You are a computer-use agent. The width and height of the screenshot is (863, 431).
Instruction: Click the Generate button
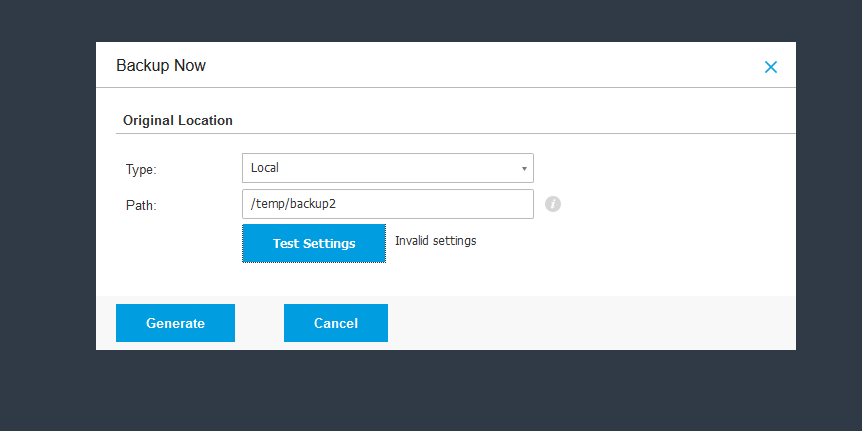tap(175, 323)
